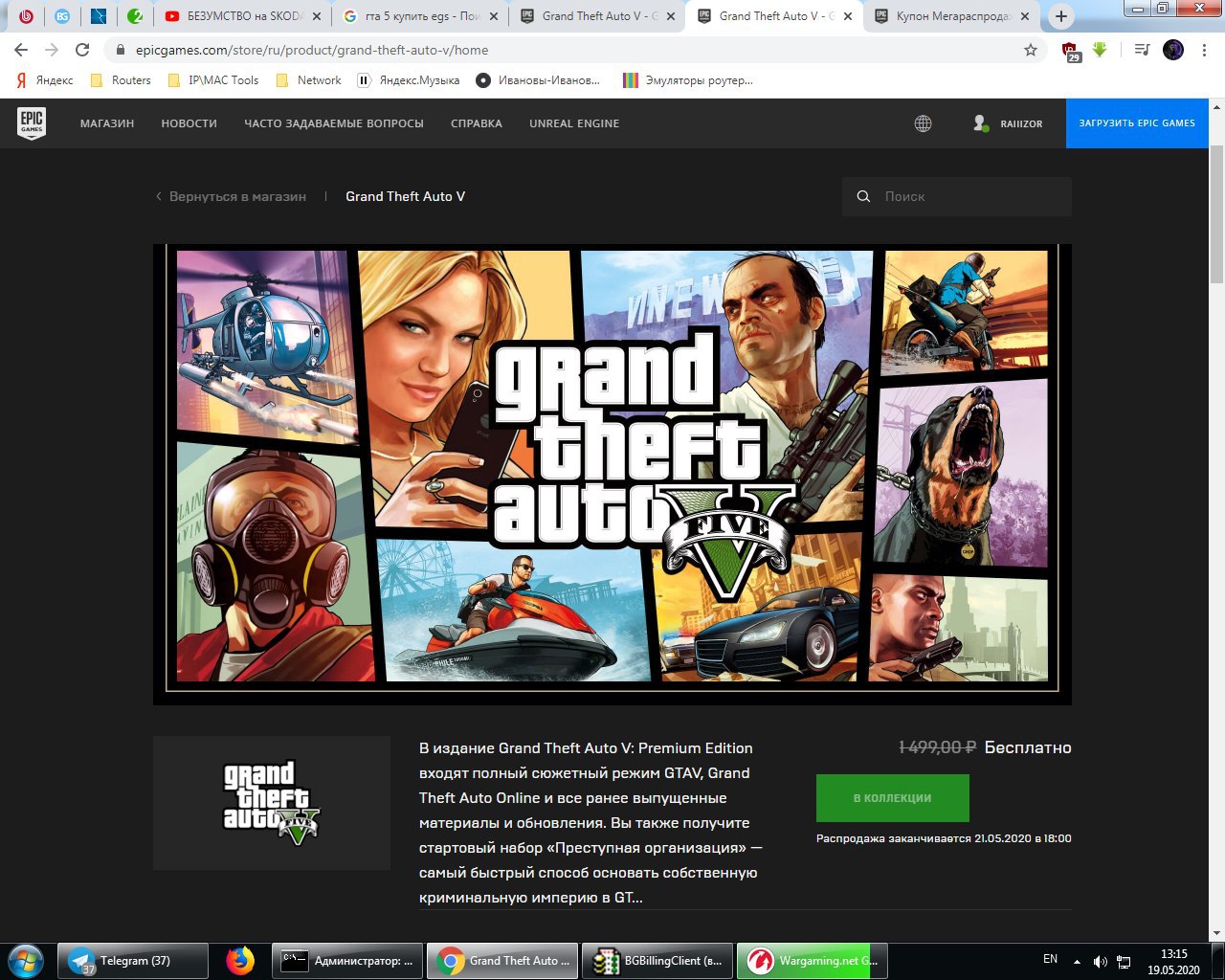Click the crossed-out 1 499,00 ₽ price
The height and width of the screenshot is (980, 1225).
point(937,747)
